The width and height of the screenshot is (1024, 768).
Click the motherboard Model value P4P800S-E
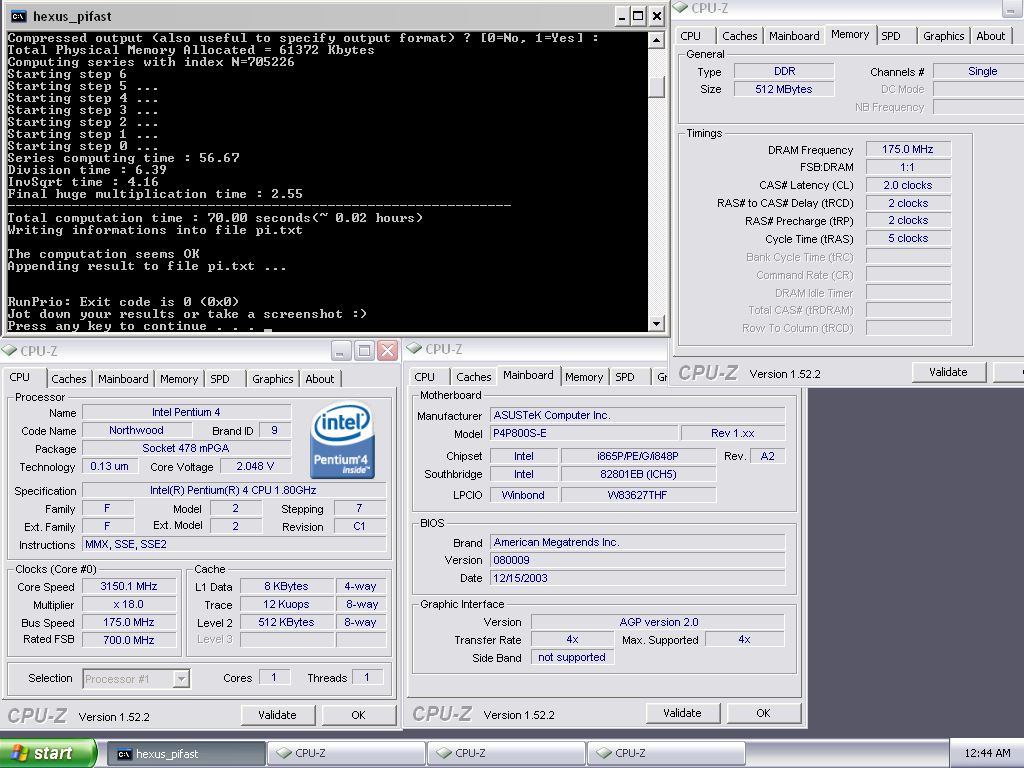point(583,433)
